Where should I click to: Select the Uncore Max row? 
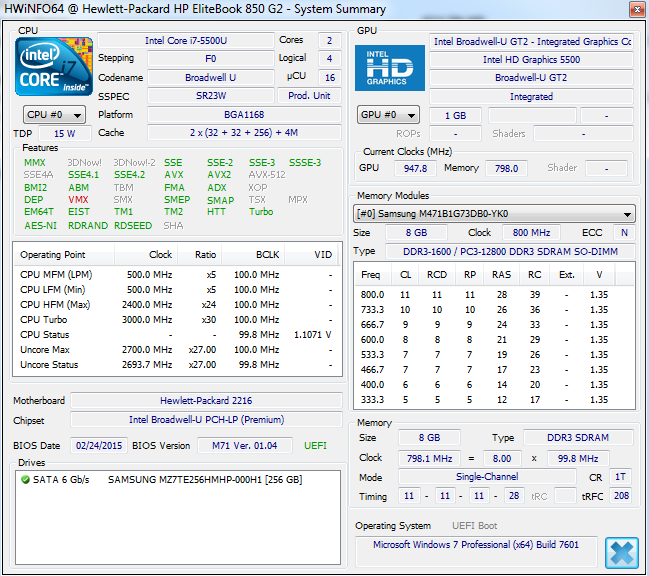point(177,350)
